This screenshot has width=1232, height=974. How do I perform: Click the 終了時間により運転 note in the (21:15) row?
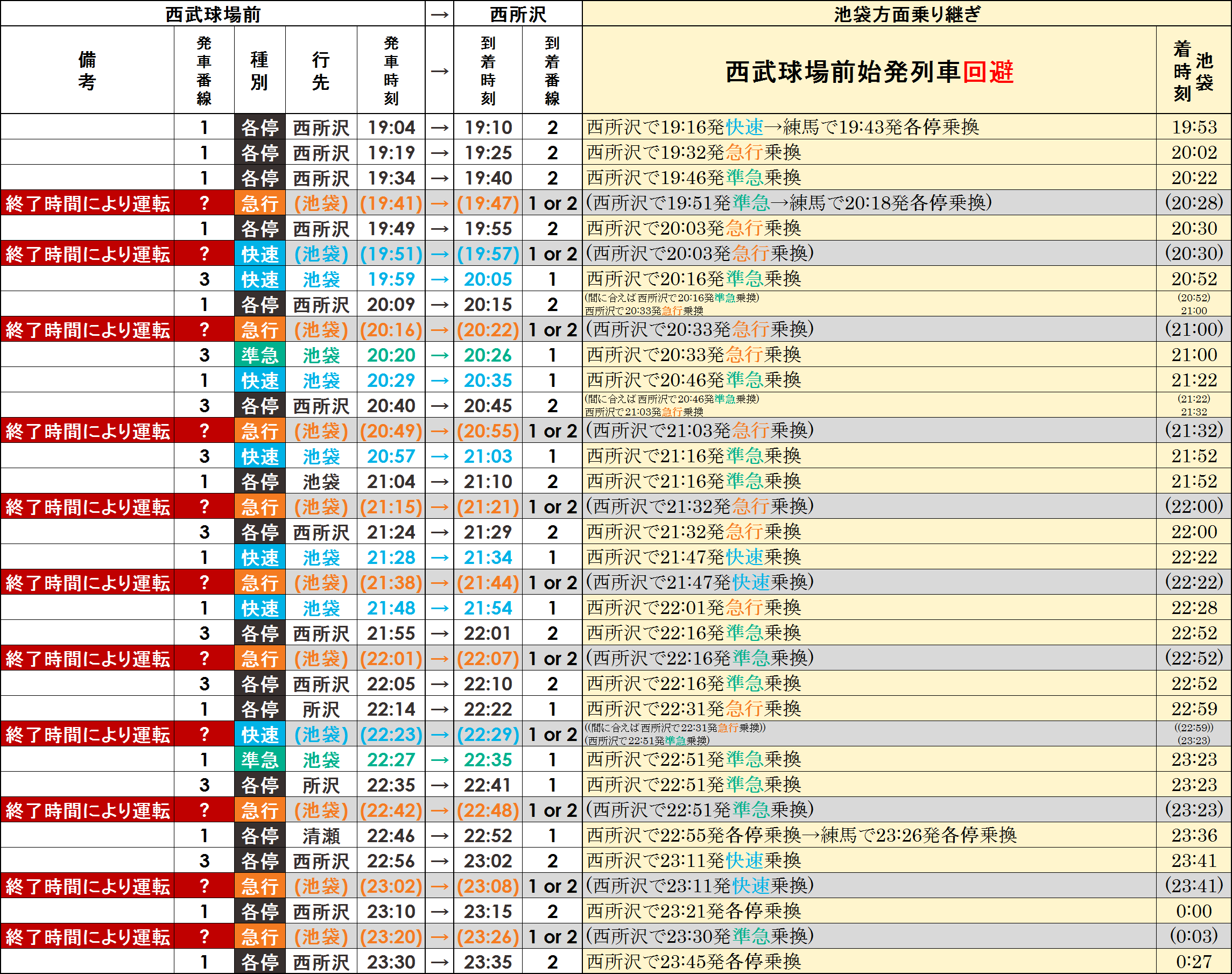point(87,506)
